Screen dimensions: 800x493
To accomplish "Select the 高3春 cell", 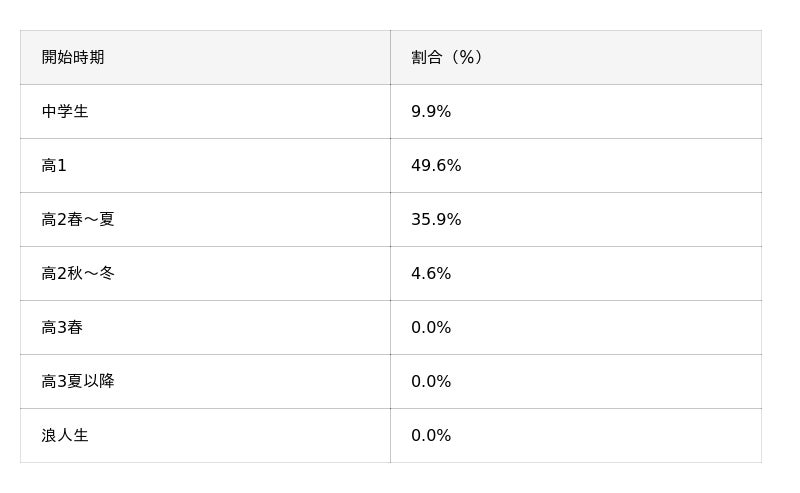I will pos(62,328).
